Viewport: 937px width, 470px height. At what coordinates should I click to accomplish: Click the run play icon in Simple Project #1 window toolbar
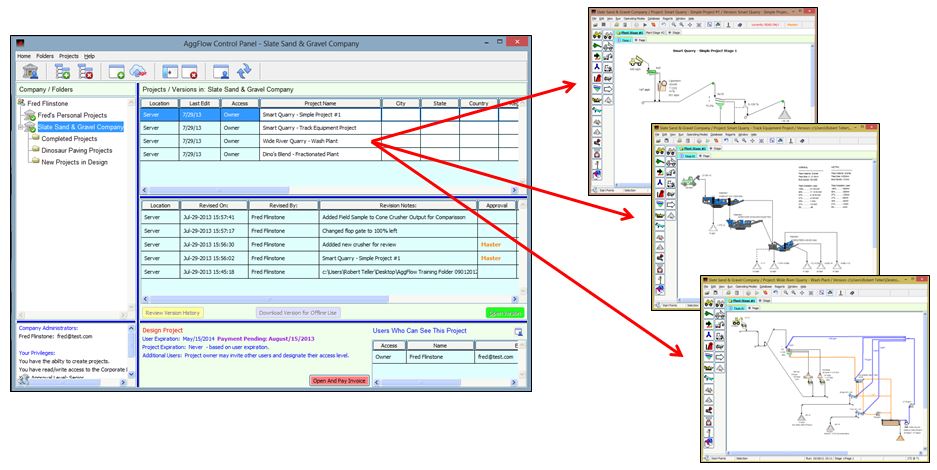[645, 25]
